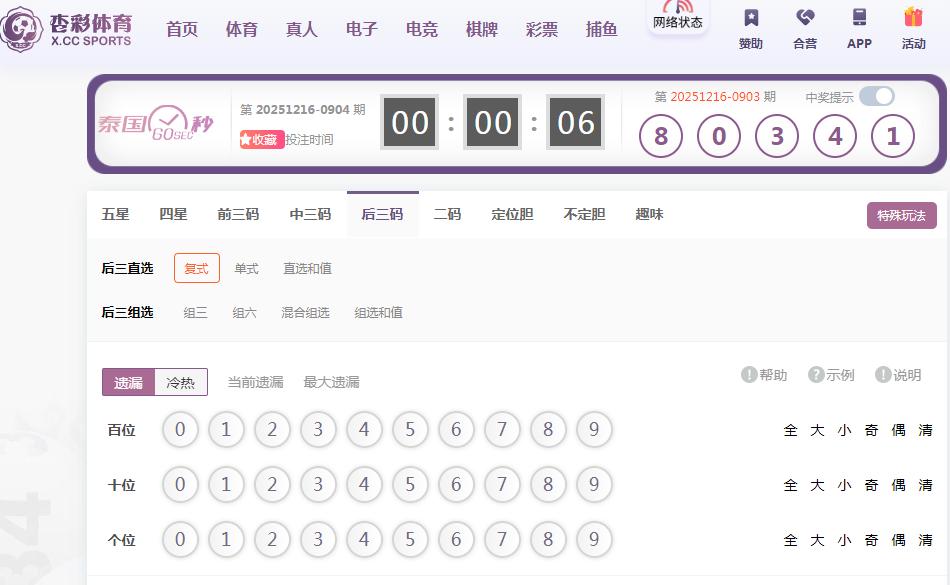Select number 7 in 十位 row

pyautogui.click(x=502, y=484)
